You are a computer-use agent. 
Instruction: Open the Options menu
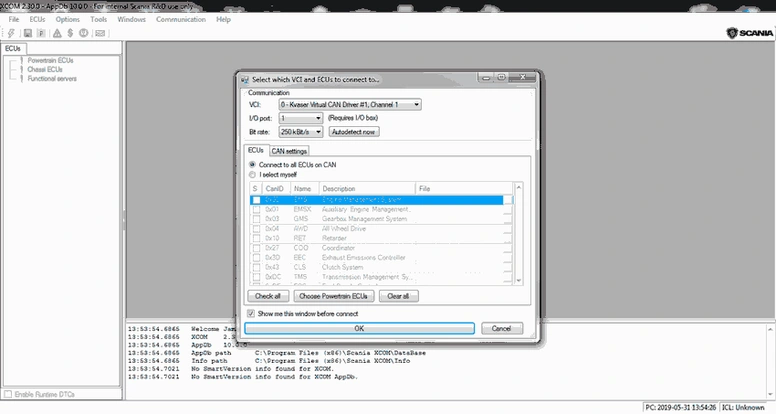tap(67, 19)
